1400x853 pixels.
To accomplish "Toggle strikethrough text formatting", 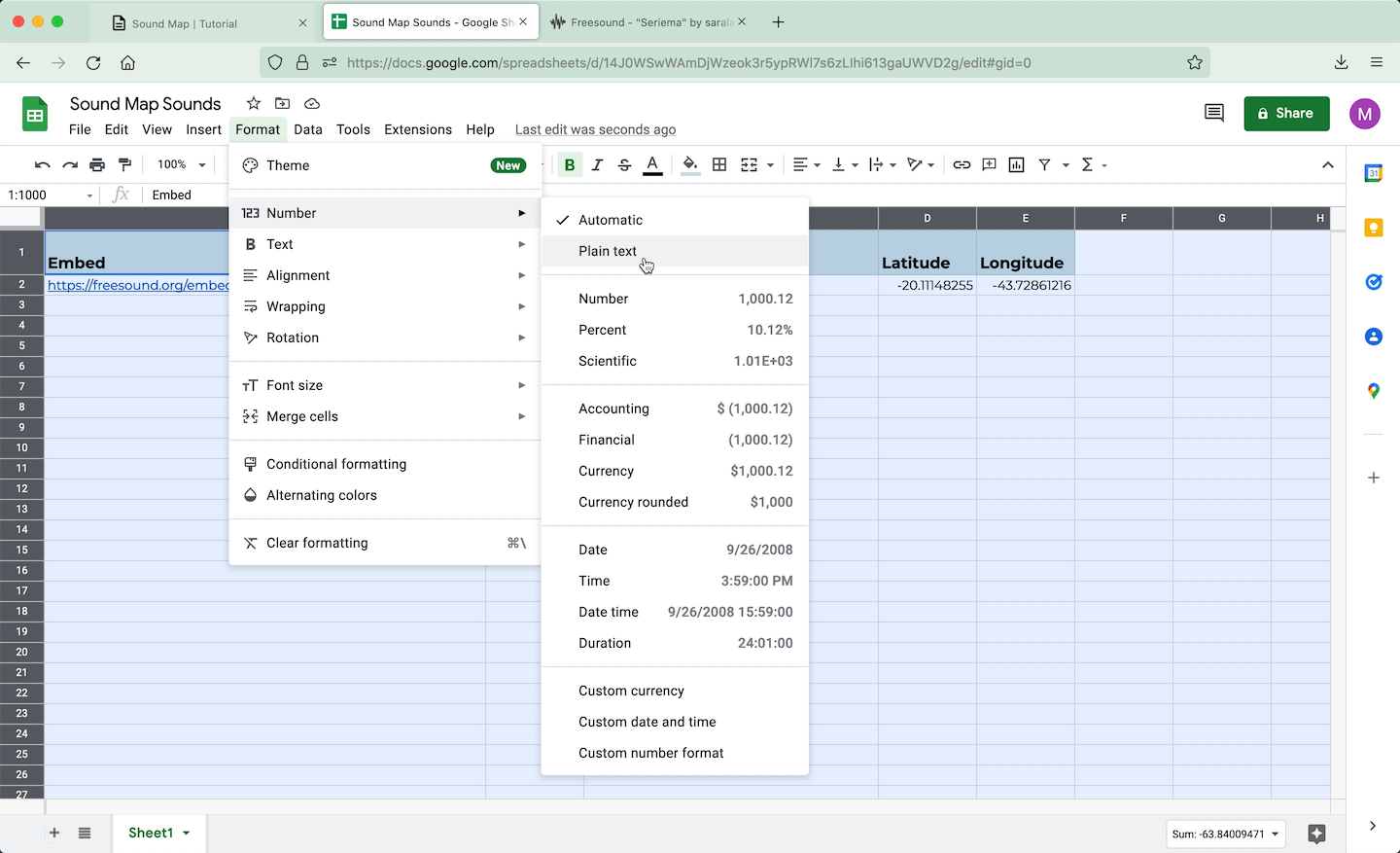I will pos(624,165).
